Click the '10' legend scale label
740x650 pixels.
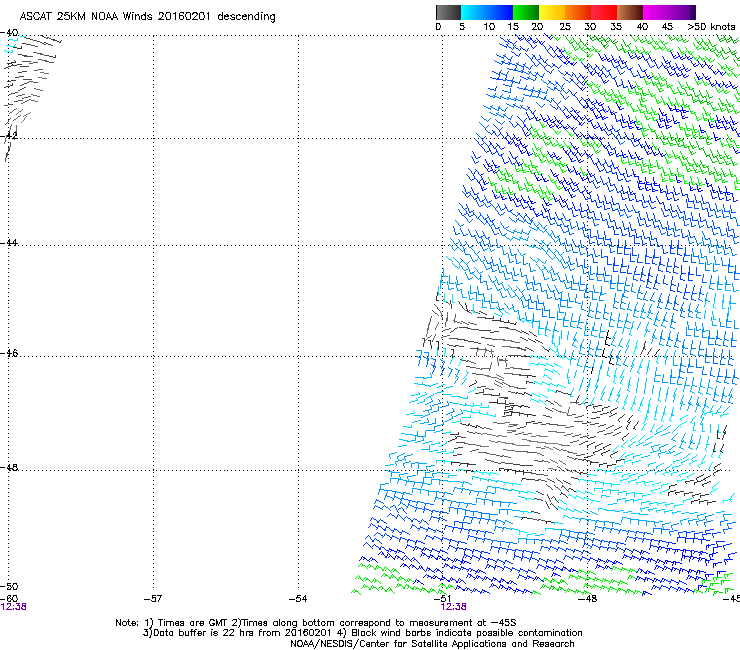tap(489, 27)
